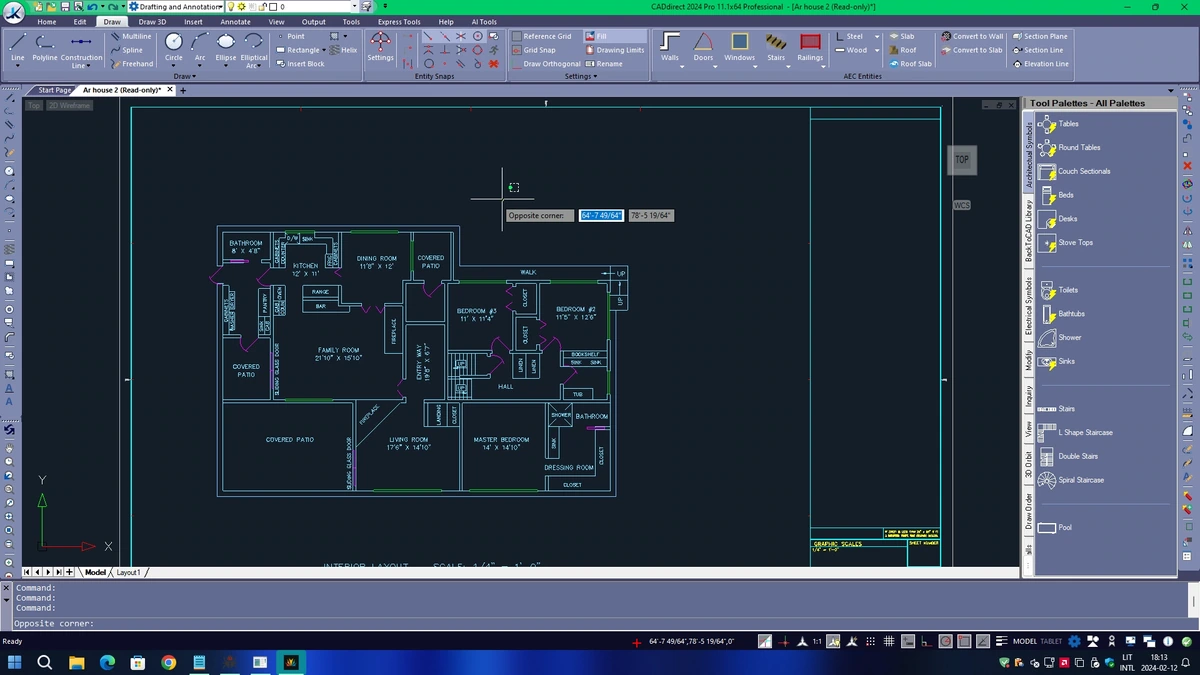1200x675 pixels.
Task: Click the Helix tool
Action: point(343,50)
